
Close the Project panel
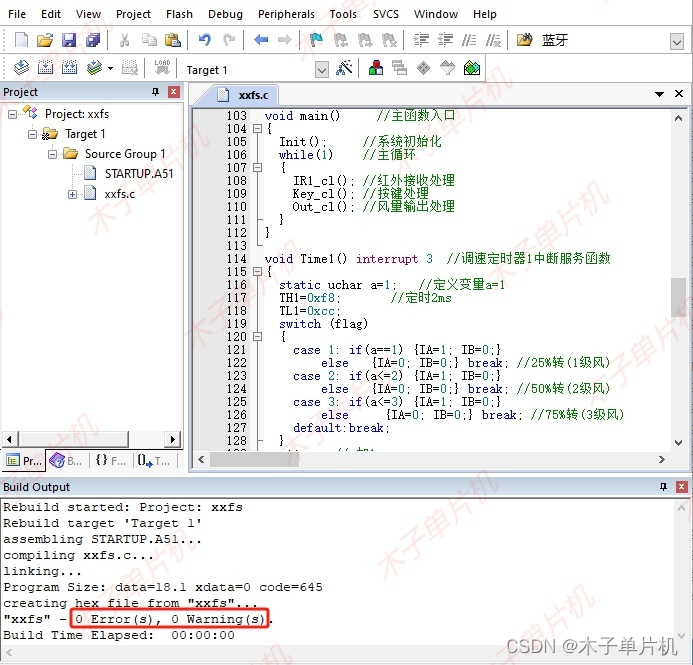click(x=174, y=92)
